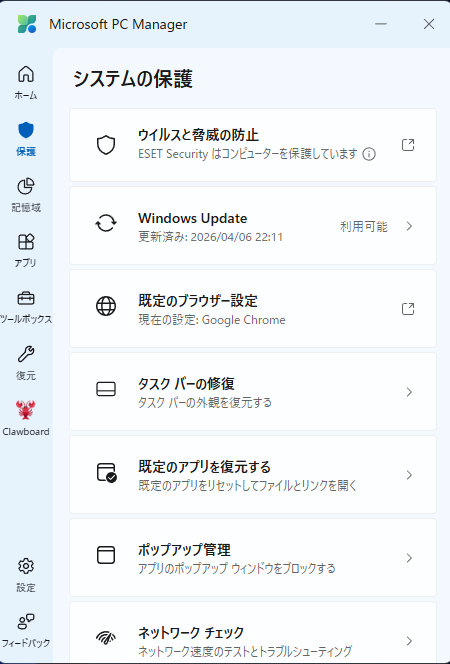Image resolution: width=450 pixels, height=664 pixels.
Task: Expand the ネットワーク チェック chevron
Action: (409, 641)
